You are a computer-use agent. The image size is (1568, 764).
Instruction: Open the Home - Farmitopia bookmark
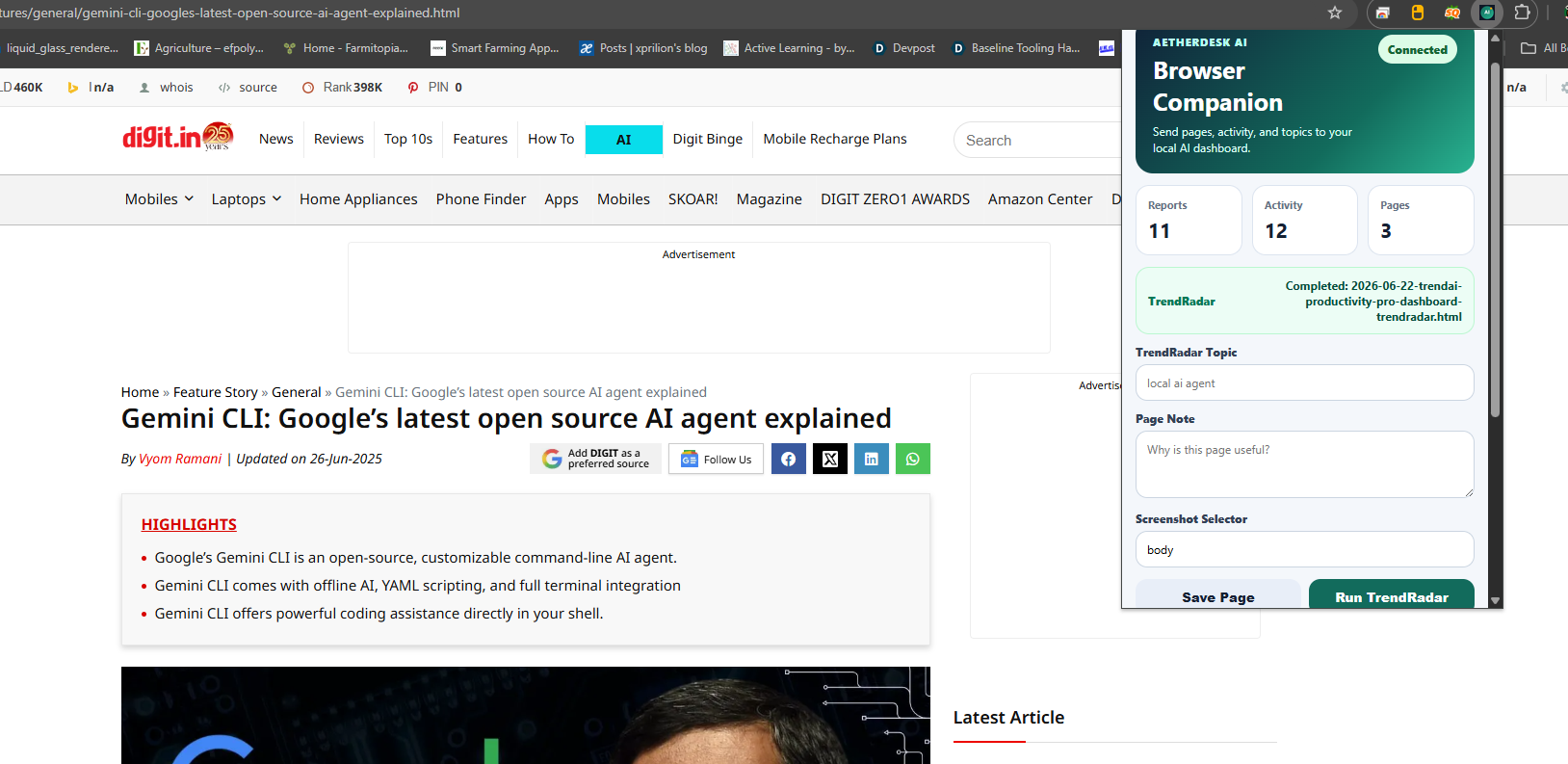pyautogui.click(x=346, y=48)
